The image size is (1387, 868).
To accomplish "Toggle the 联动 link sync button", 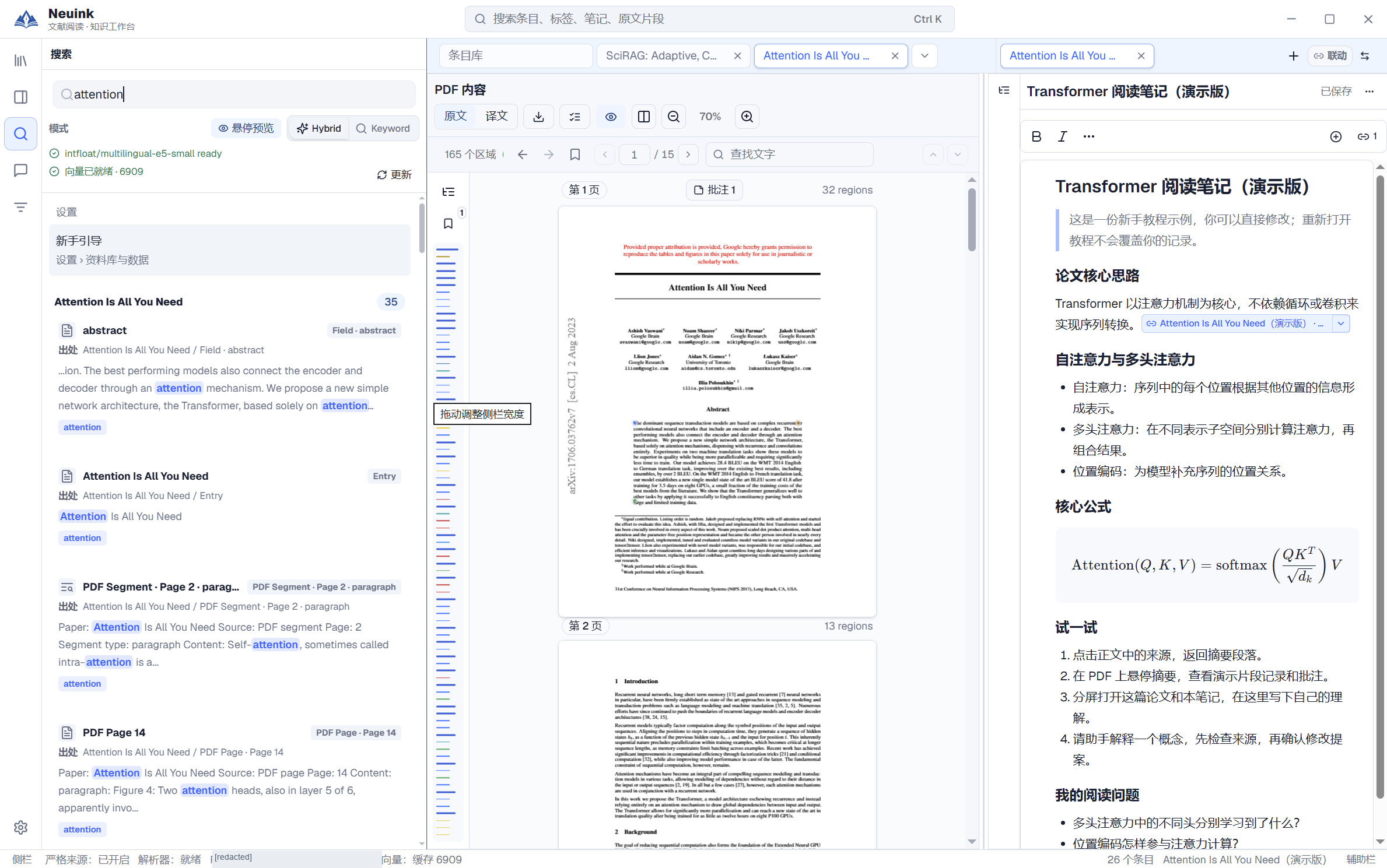I will click(x=1330, y=56).
